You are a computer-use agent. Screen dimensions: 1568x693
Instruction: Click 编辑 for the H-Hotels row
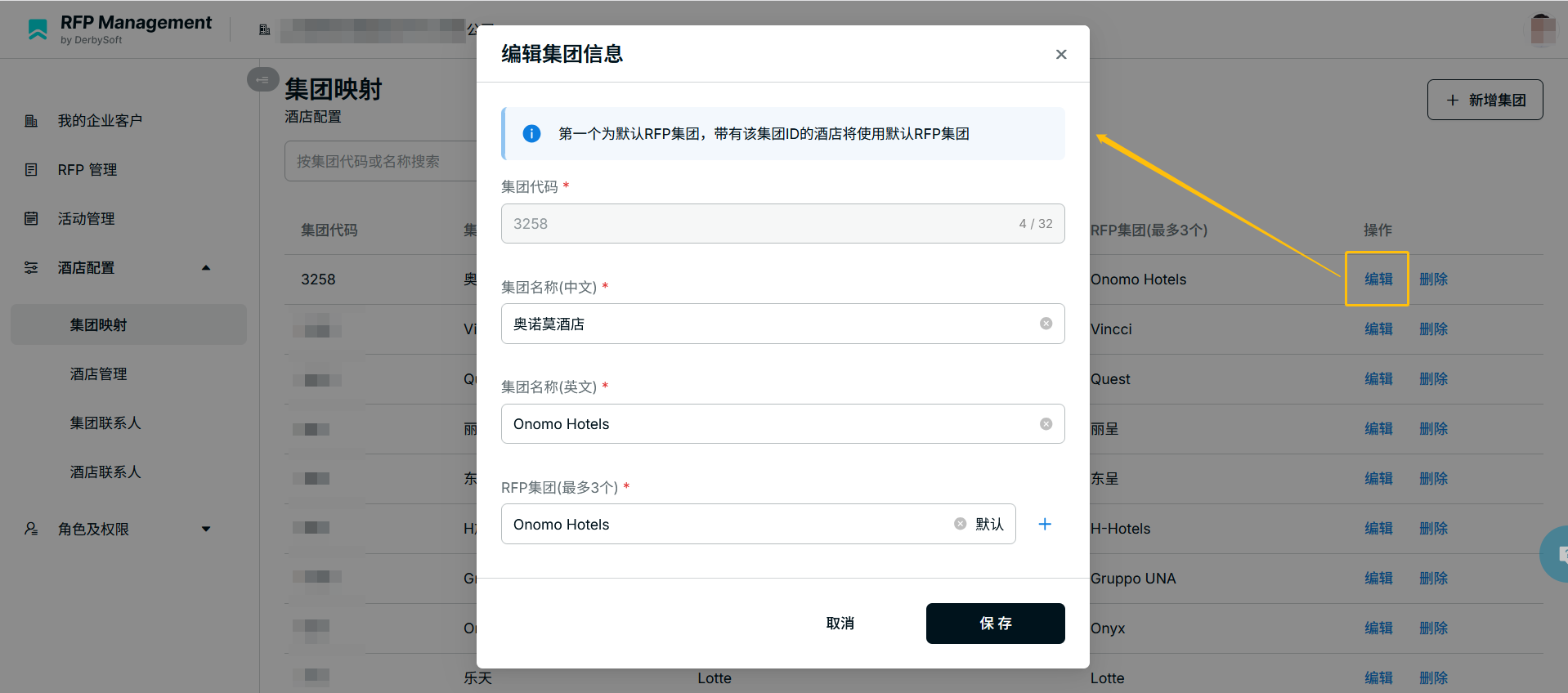[x=1378, y=529]
